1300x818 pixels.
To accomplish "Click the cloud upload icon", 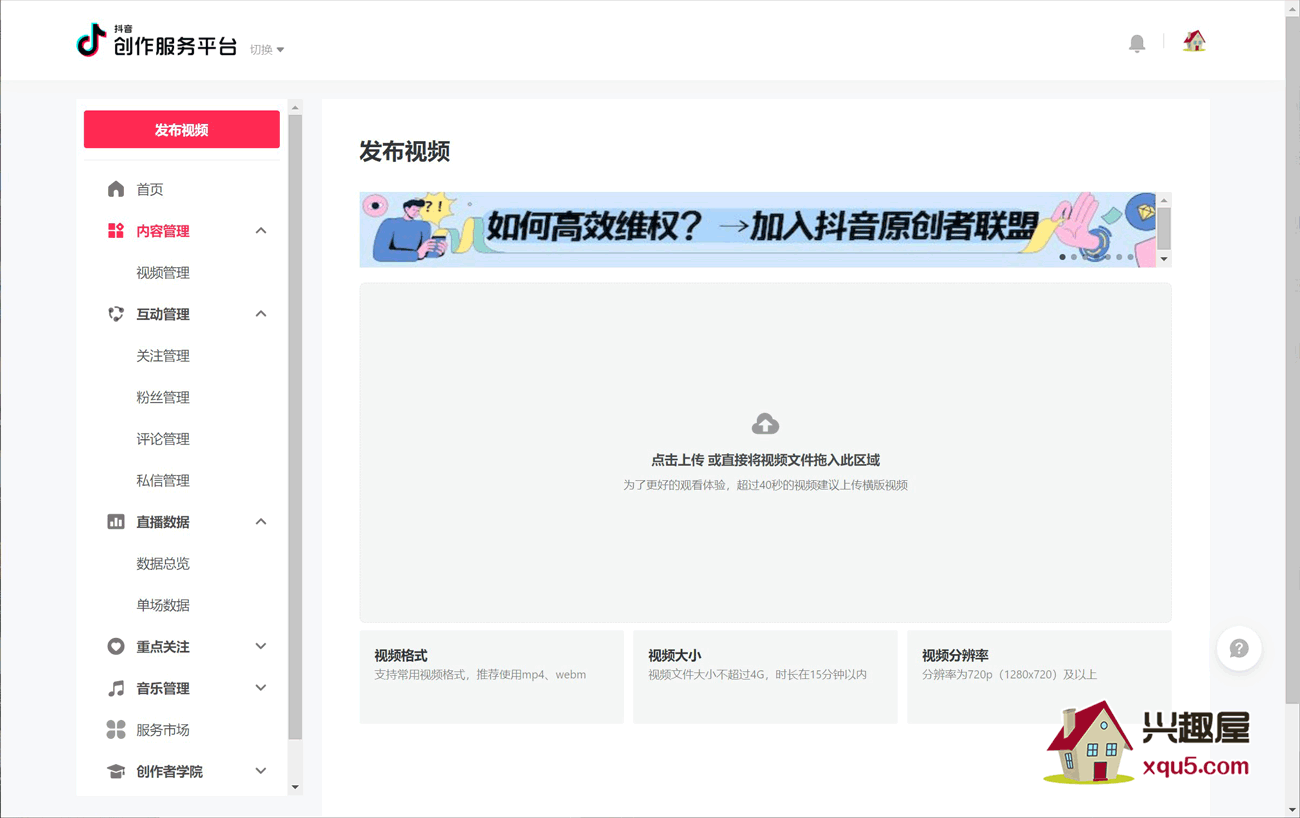I will (x=765, y=424).
